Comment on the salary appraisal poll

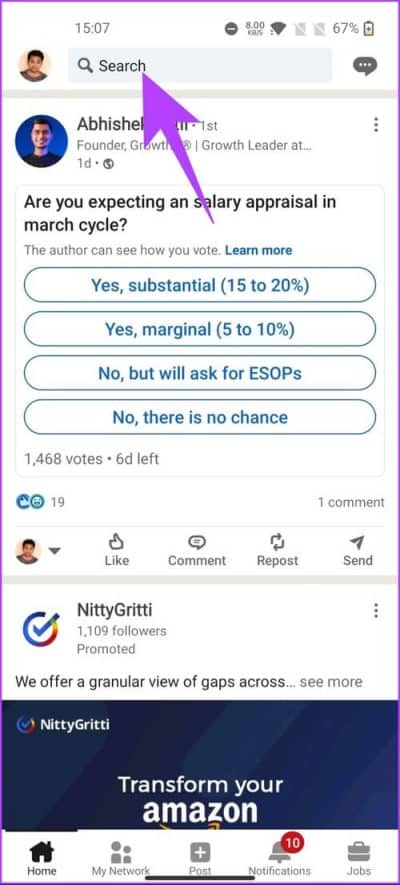[x=197, y=550]
